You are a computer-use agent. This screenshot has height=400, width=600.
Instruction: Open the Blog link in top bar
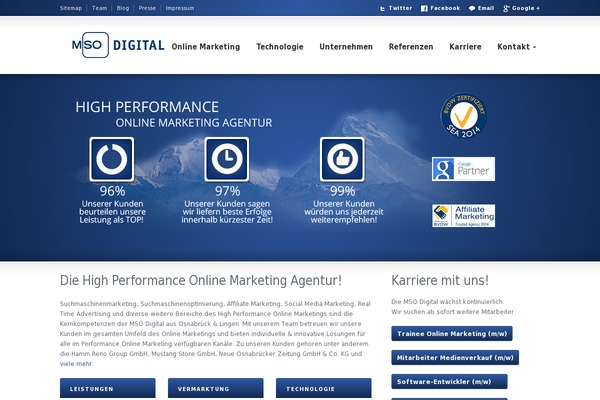[x=123, y=8]
